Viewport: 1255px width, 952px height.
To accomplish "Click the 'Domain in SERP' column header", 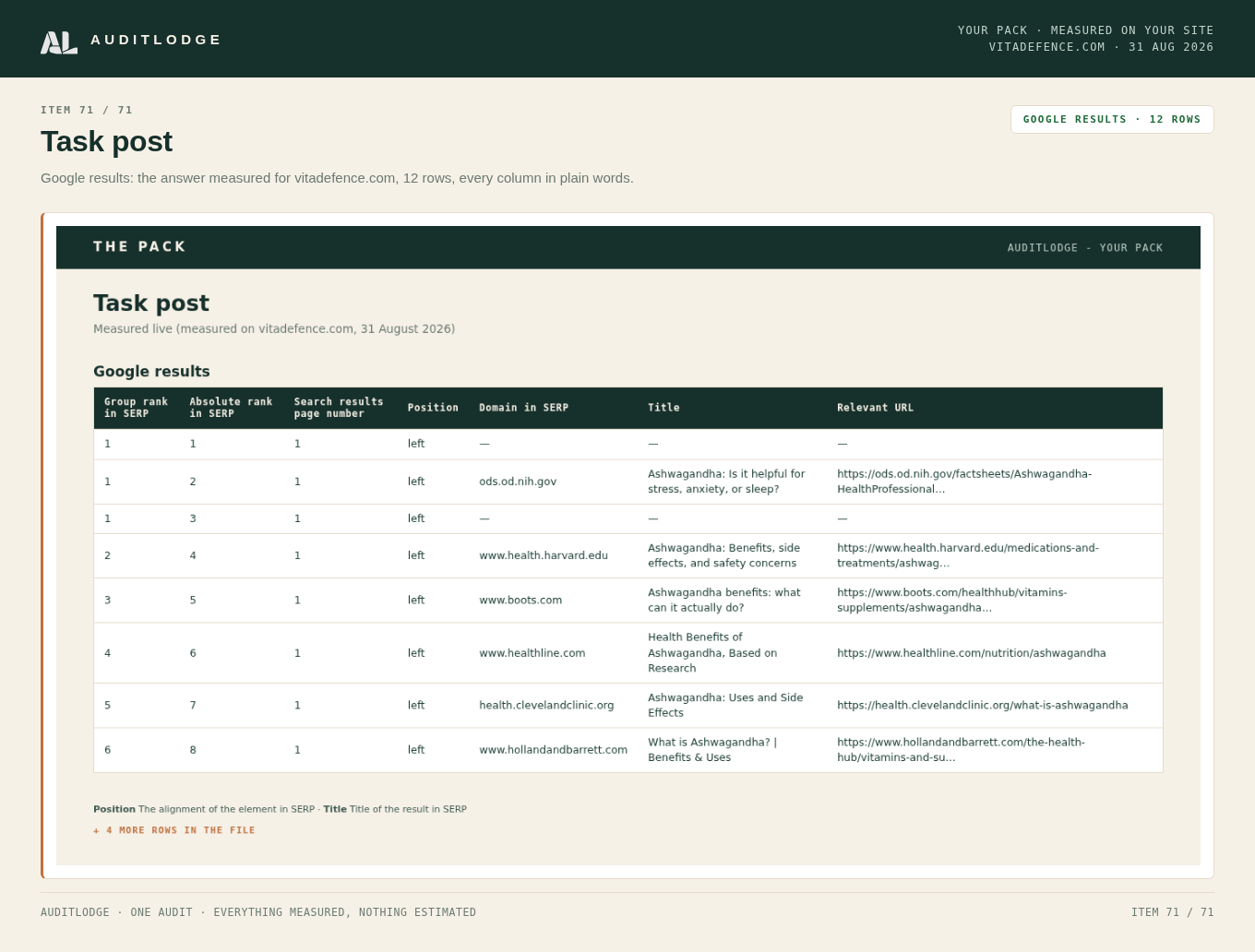I will point(523,408).
